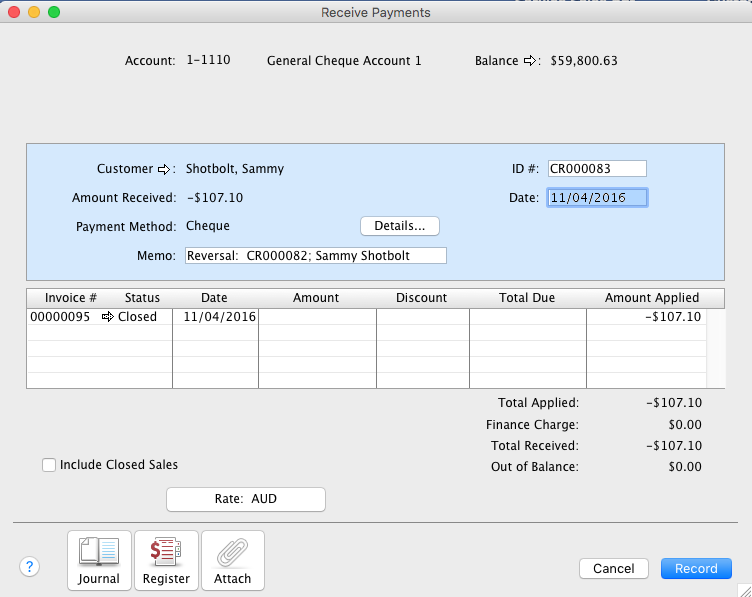Cancel the payment entry
This screenshot has height=597, width=752.
pyautogui.click(x=613, y=568)
